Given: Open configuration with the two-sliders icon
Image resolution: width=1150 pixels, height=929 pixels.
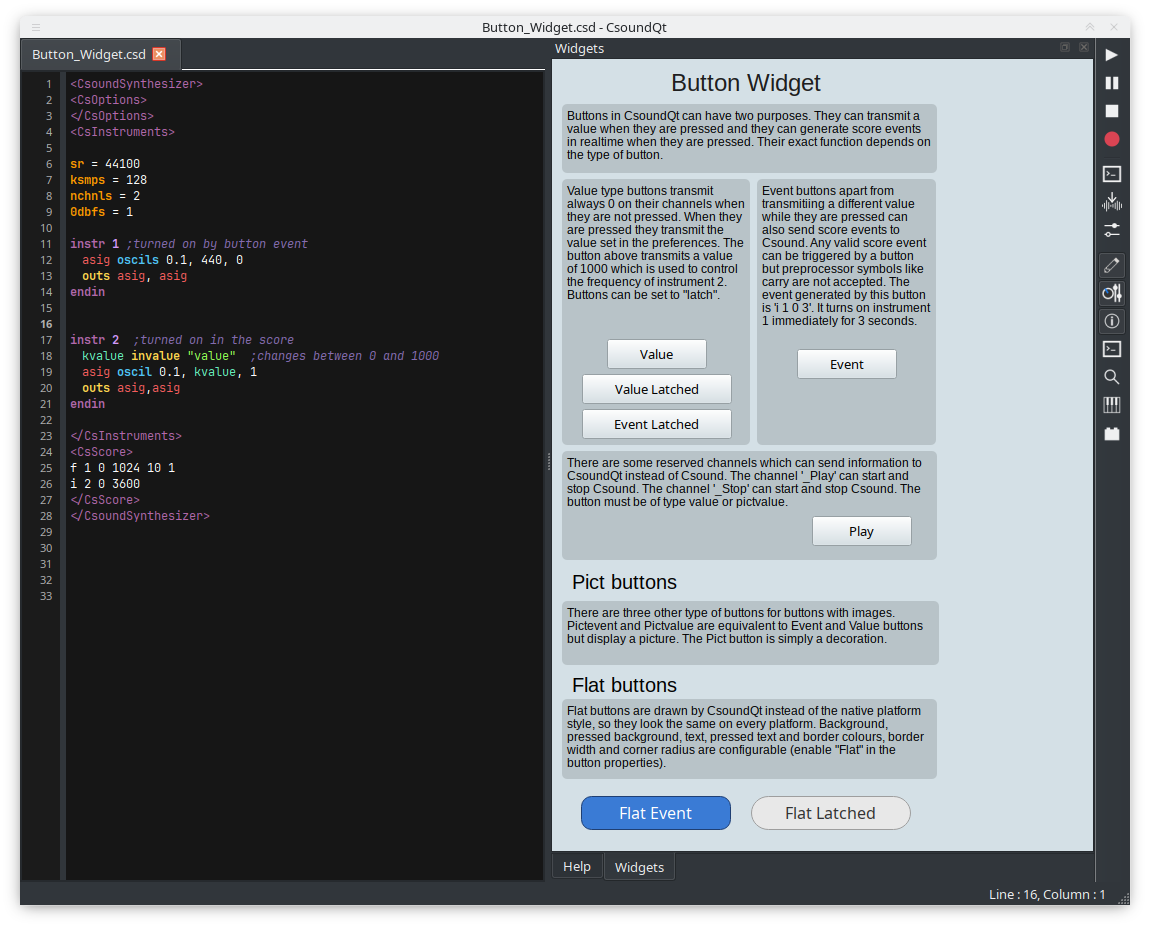Looking at the screenshot, I should click(1112, 230).
